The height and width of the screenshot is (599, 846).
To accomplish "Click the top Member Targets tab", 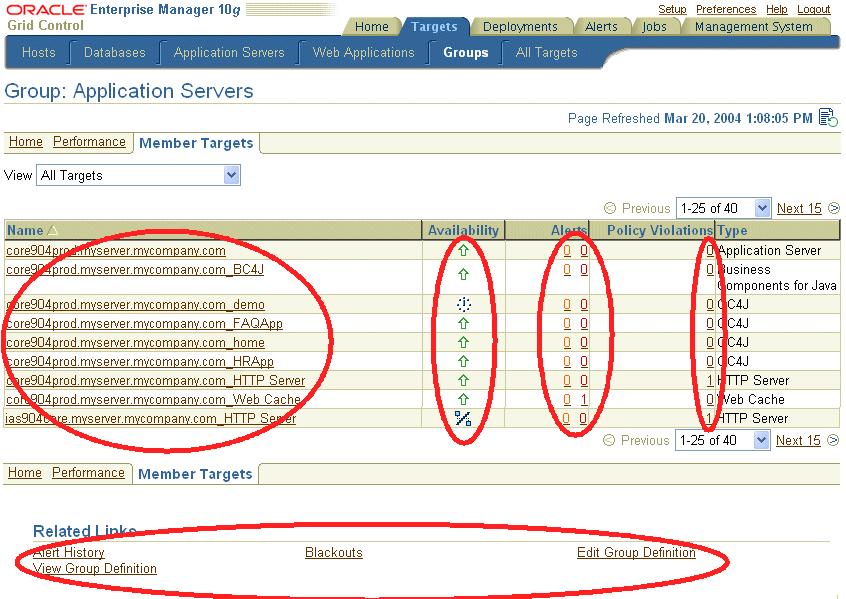I will click(x=196, y=143).
